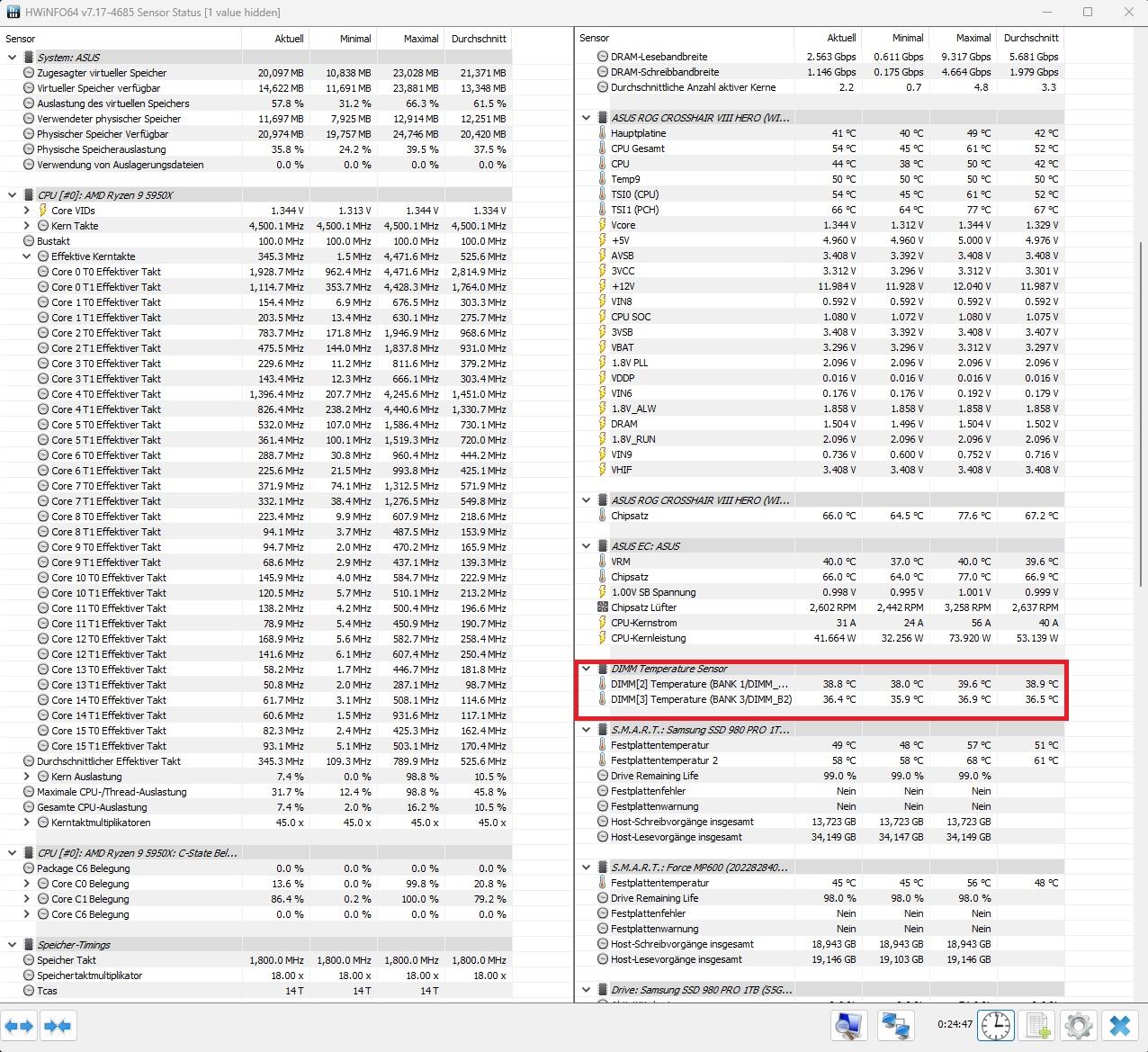The width and height of the screenshot is (1148, 1052).
Task: Click the Tcas timing row
Action: (x=256, y=991)
